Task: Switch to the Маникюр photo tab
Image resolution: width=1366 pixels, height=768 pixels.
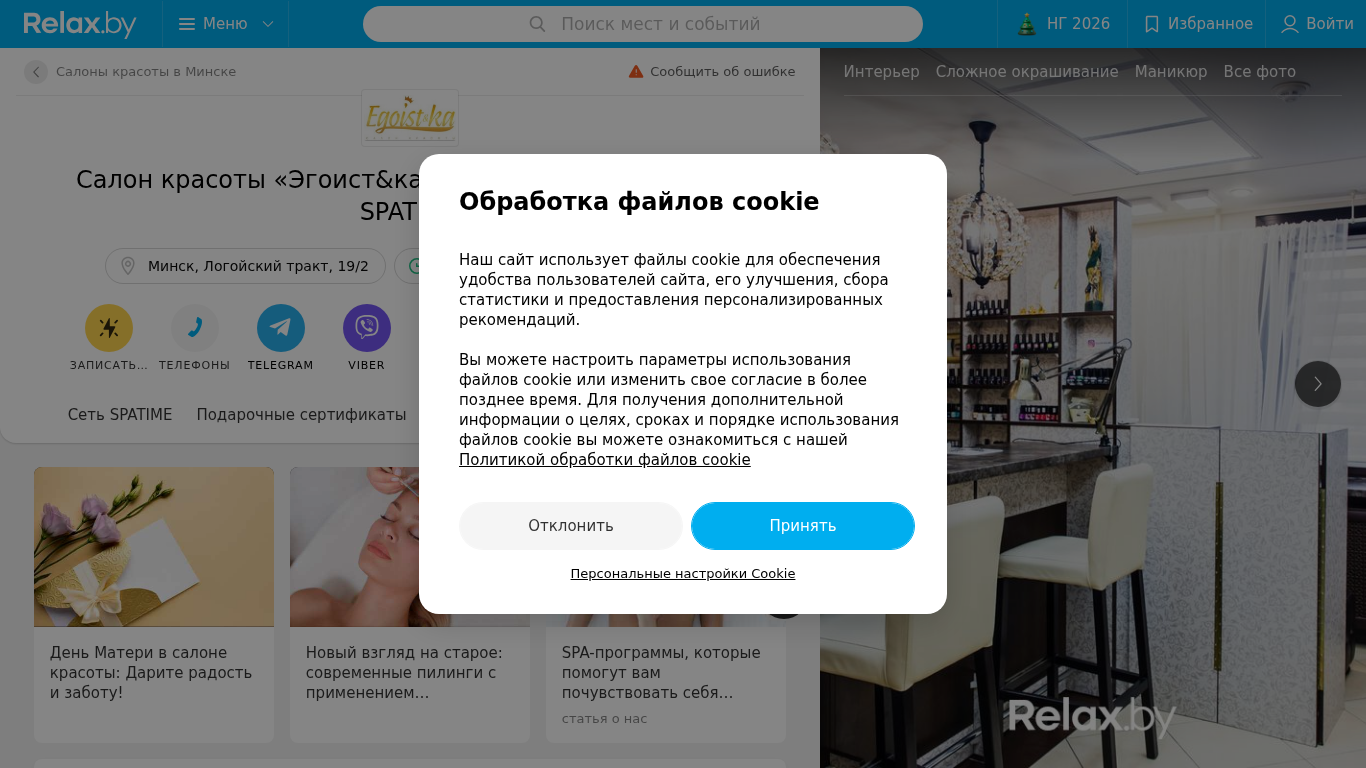Action: point(1171,72)
